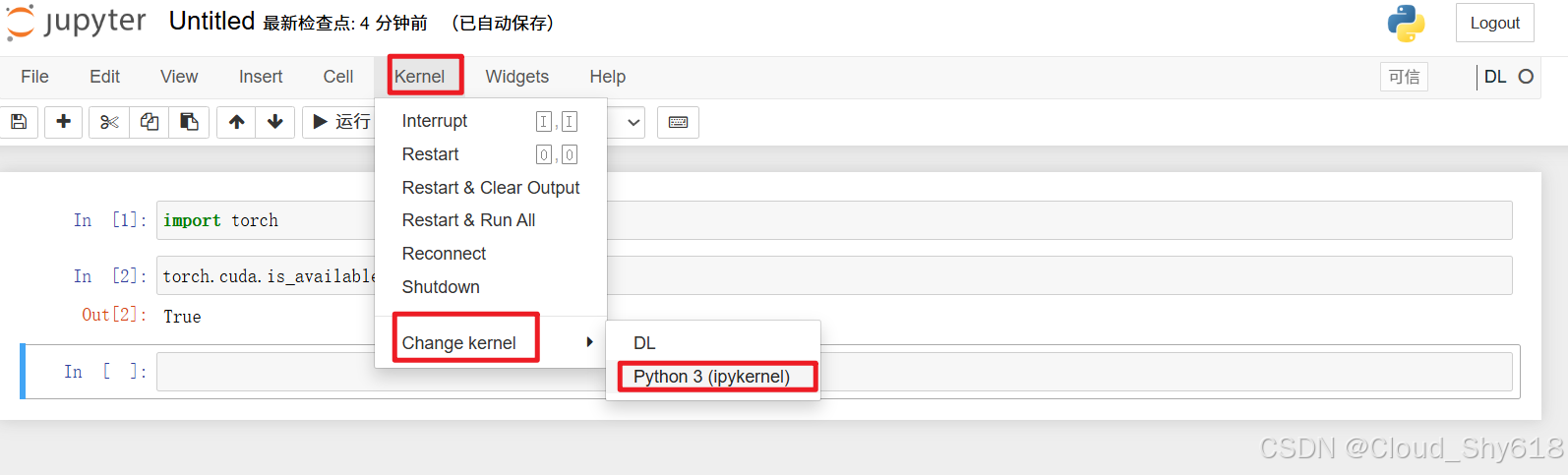Move selected cell up arrow
1568x475 pixels.
point(236,122)
